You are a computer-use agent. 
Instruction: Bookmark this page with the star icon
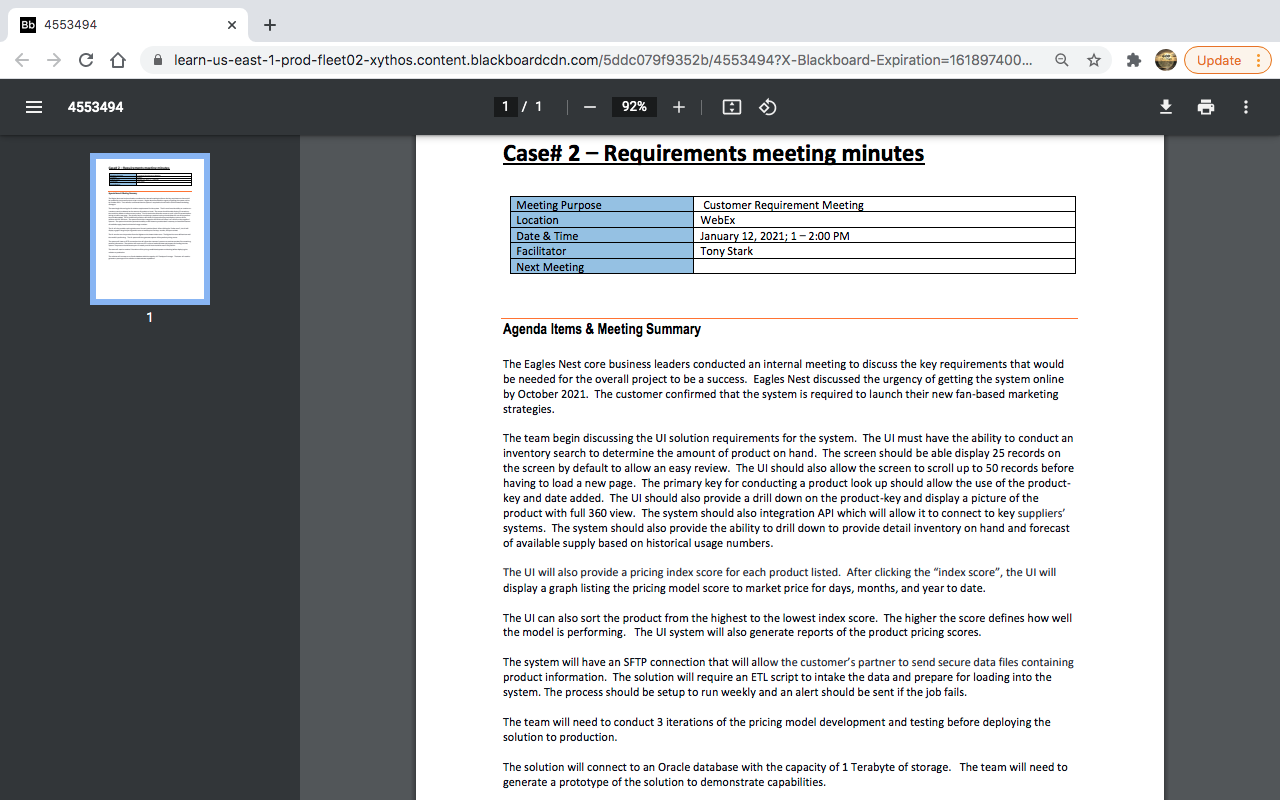pyautogui.click(x=1093, y=60)
